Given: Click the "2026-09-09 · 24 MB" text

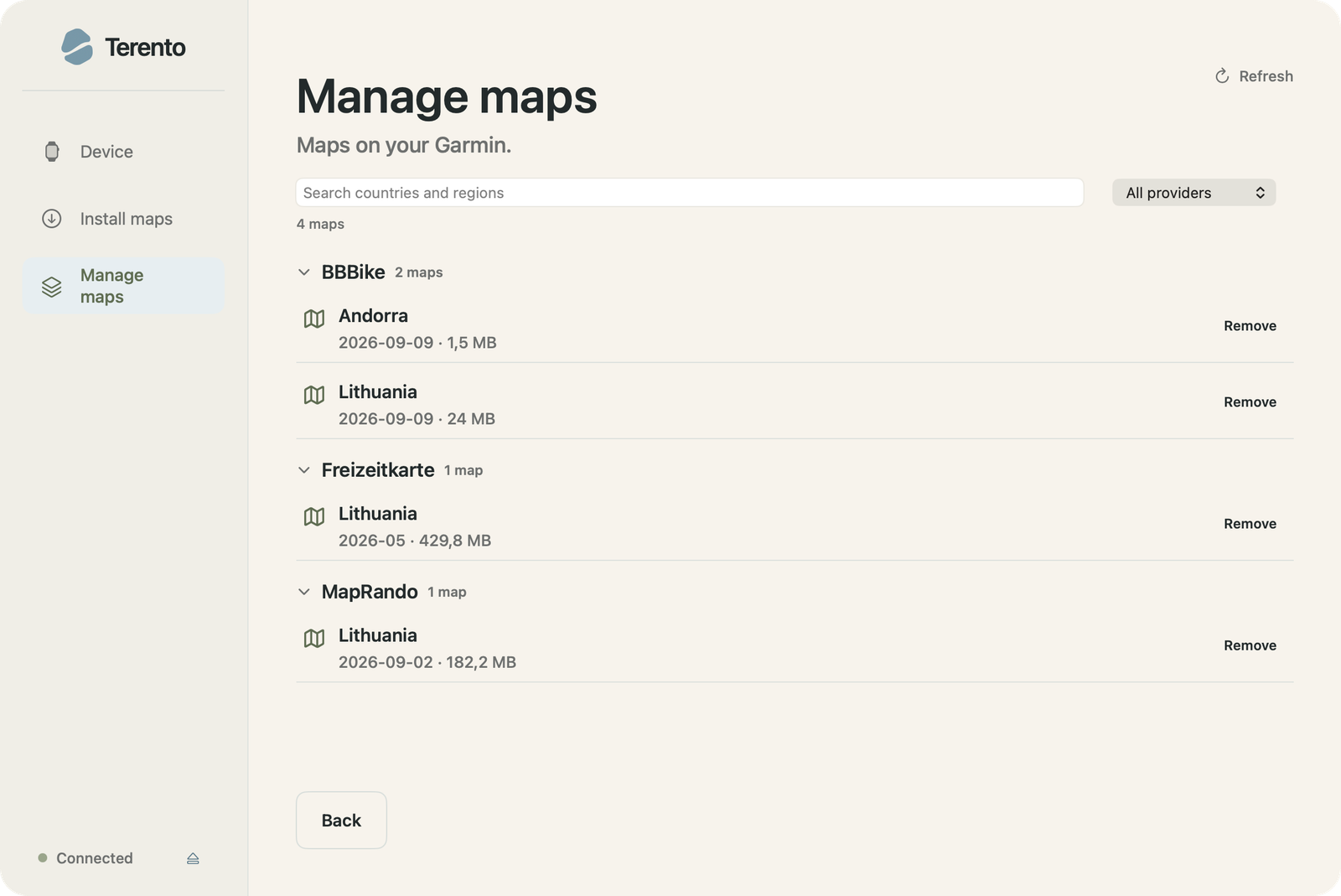Looking at the screenshot, I should pos(417,419).
